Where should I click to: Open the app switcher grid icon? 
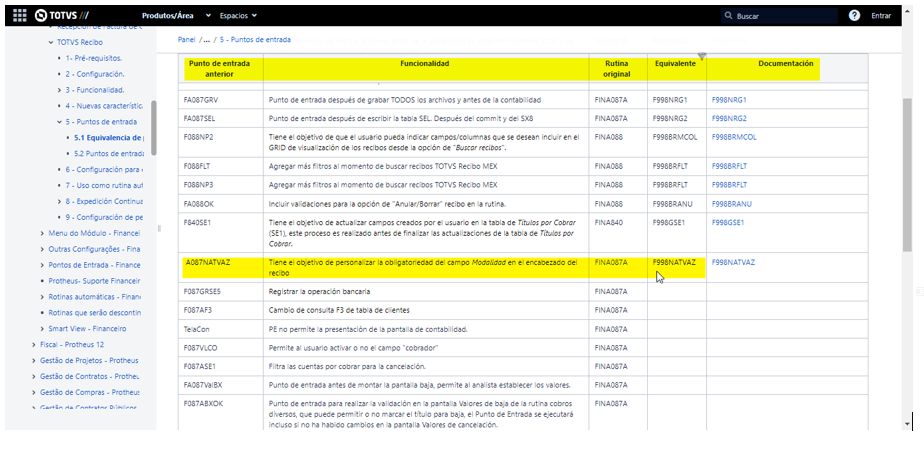click(19, 15)
